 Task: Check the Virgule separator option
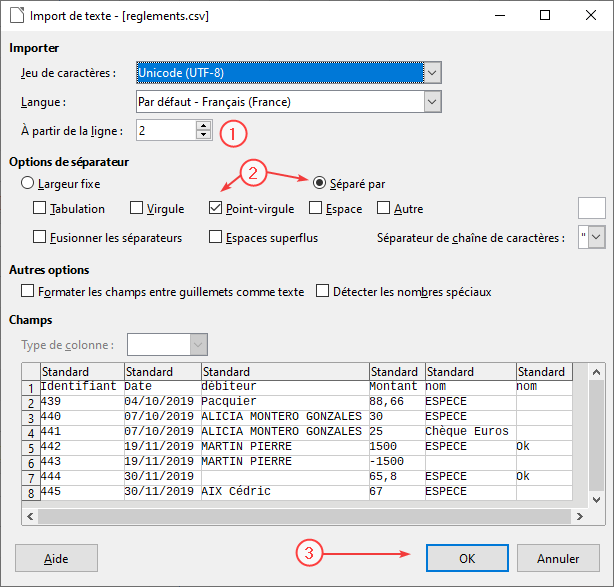tap(138, 209)
